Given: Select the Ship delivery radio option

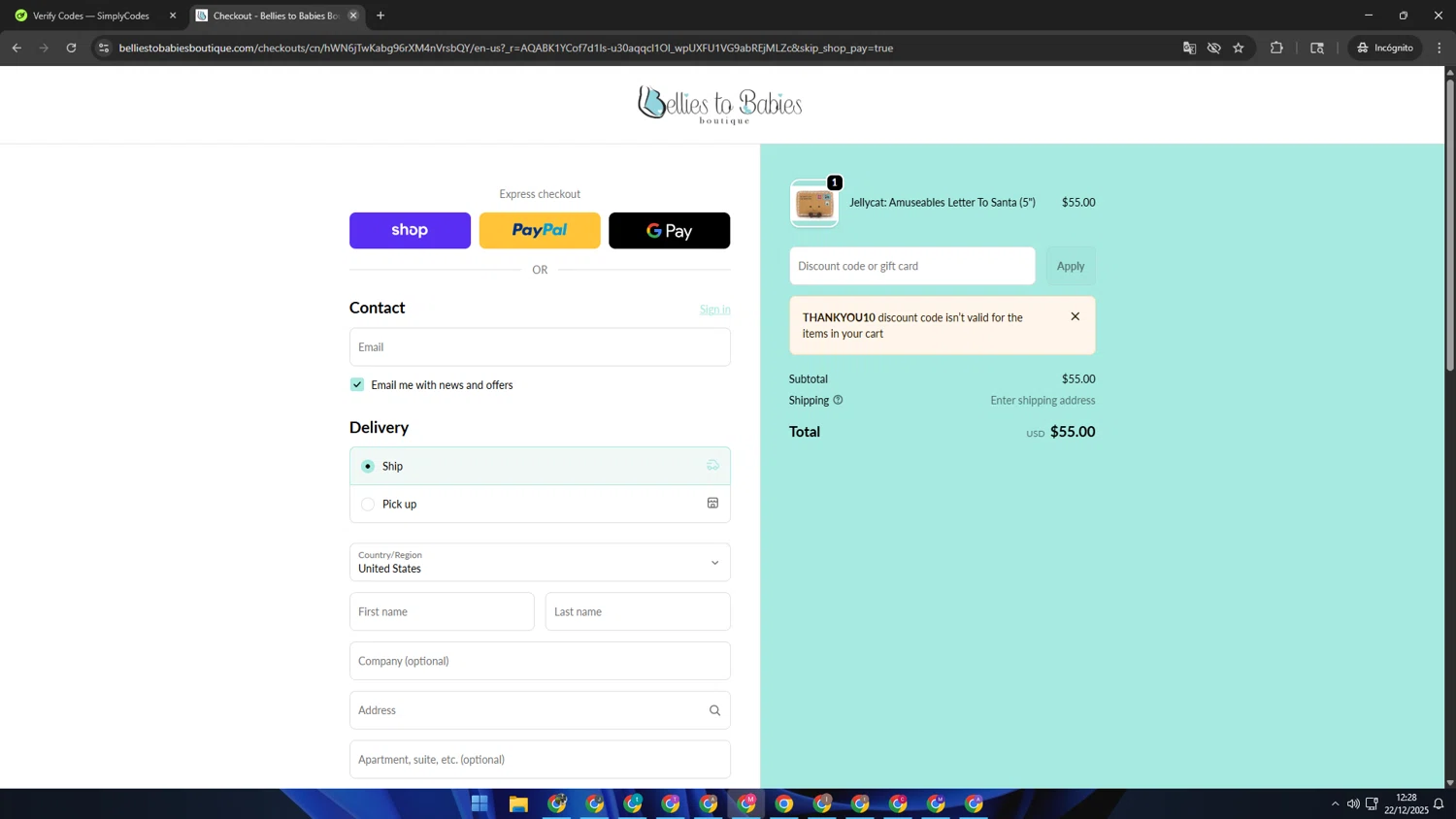Looking at the screenshot, I should point(368,466).
